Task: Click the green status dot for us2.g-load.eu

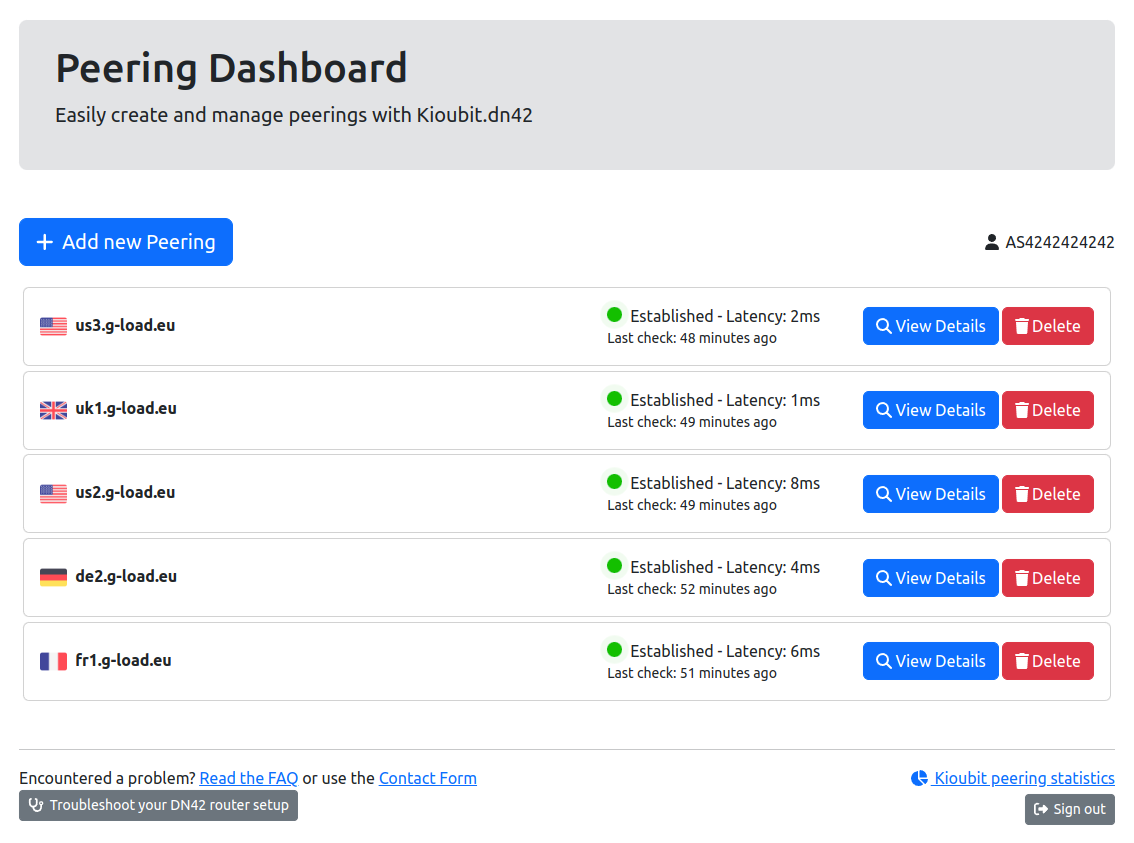Action: [614, 482]
